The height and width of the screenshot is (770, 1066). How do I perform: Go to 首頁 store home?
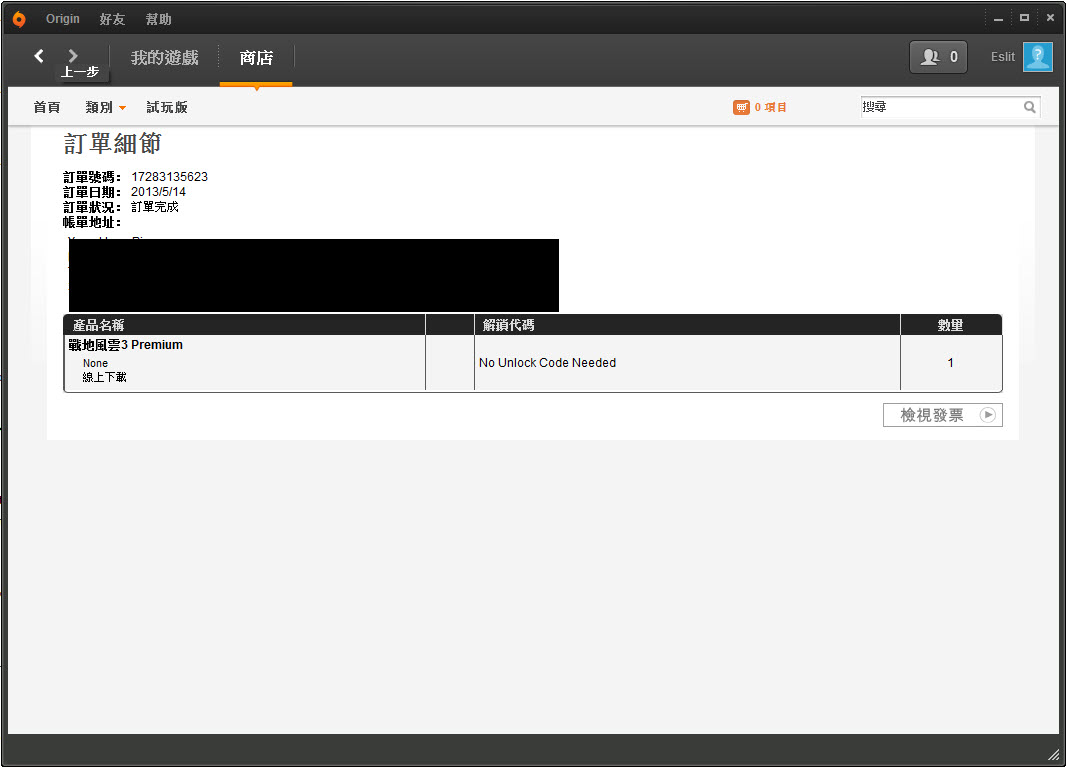tap(47, 107)
